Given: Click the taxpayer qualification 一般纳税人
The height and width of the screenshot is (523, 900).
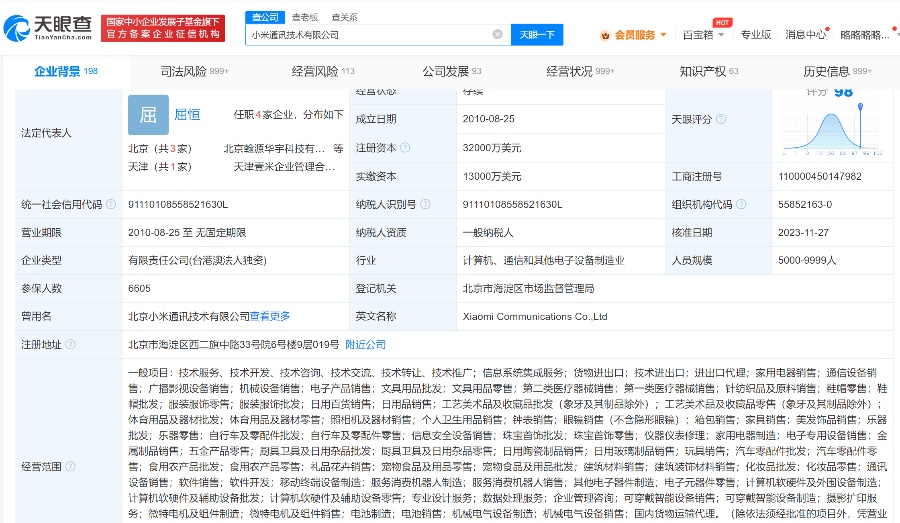Looking at the screenshot, I should click(x=488, y=233).
